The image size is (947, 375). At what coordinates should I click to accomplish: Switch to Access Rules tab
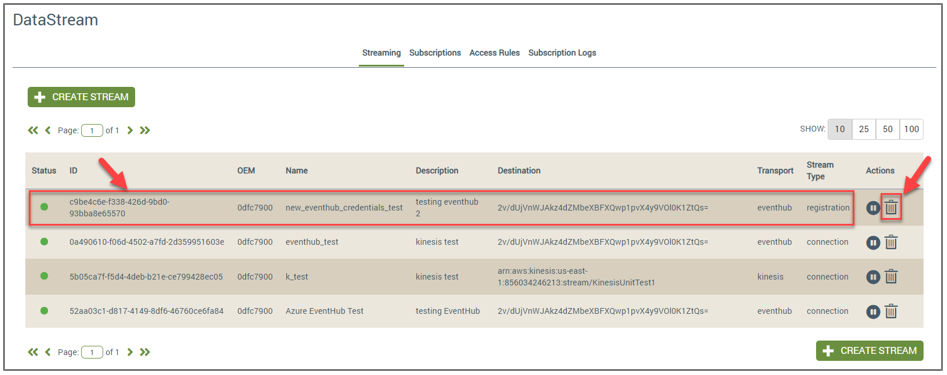[495, 53]
